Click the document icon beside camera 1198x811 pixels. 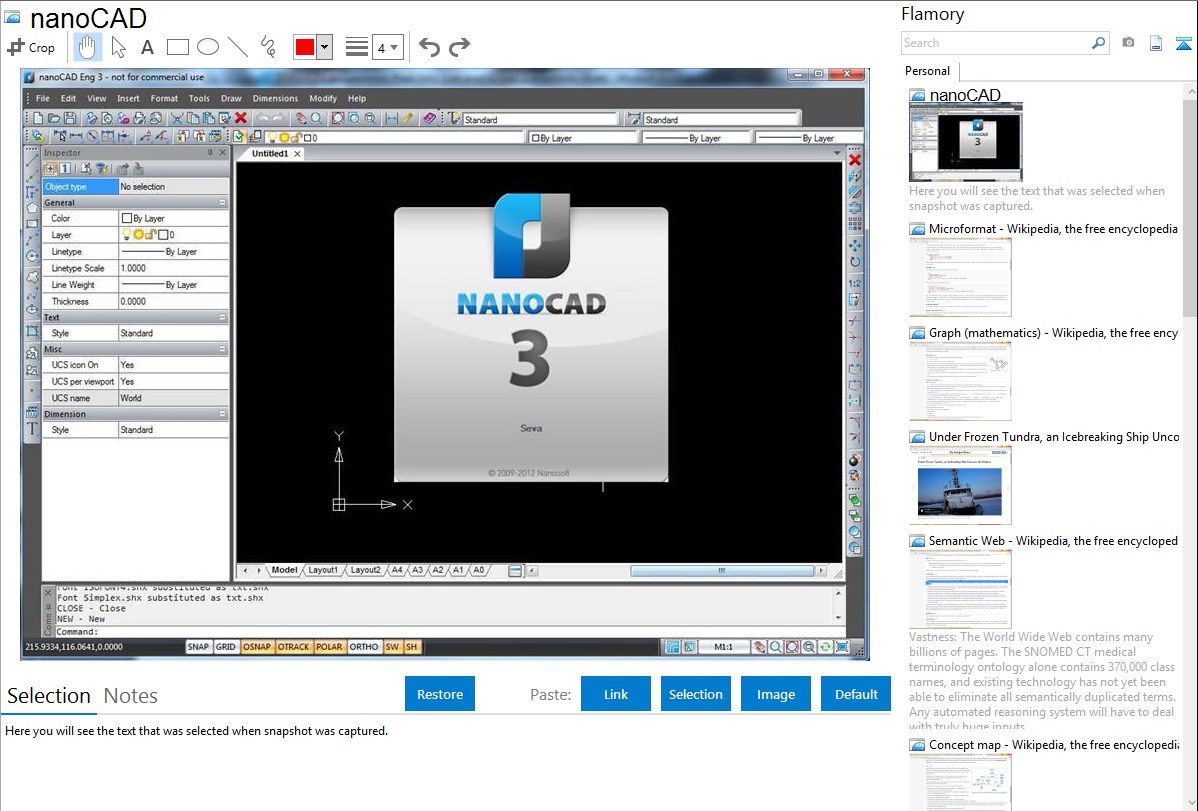coord(1156,43)
